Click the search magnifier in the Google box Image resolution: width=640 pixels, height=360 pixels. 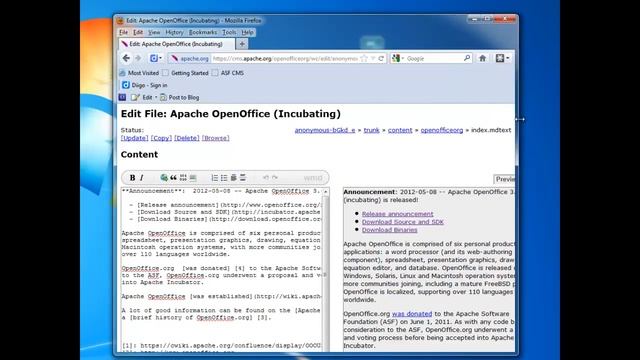(467, 58)
